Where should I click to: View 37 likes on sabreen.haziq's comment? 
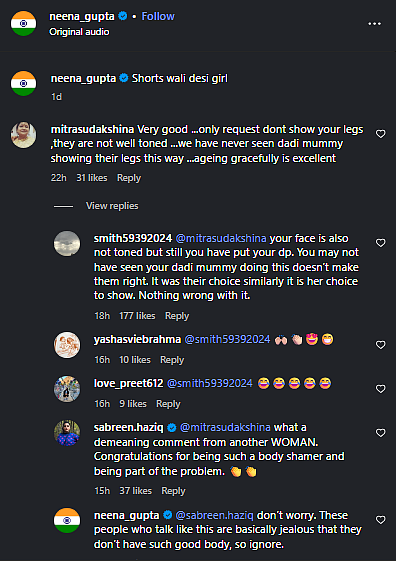136,491
